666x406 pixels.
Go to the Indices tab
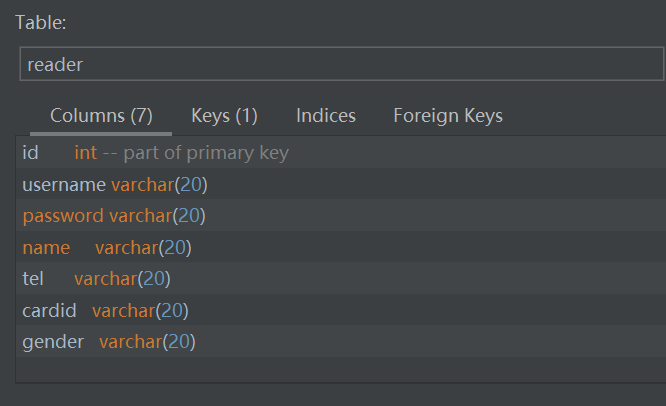[x=326, y=116]
